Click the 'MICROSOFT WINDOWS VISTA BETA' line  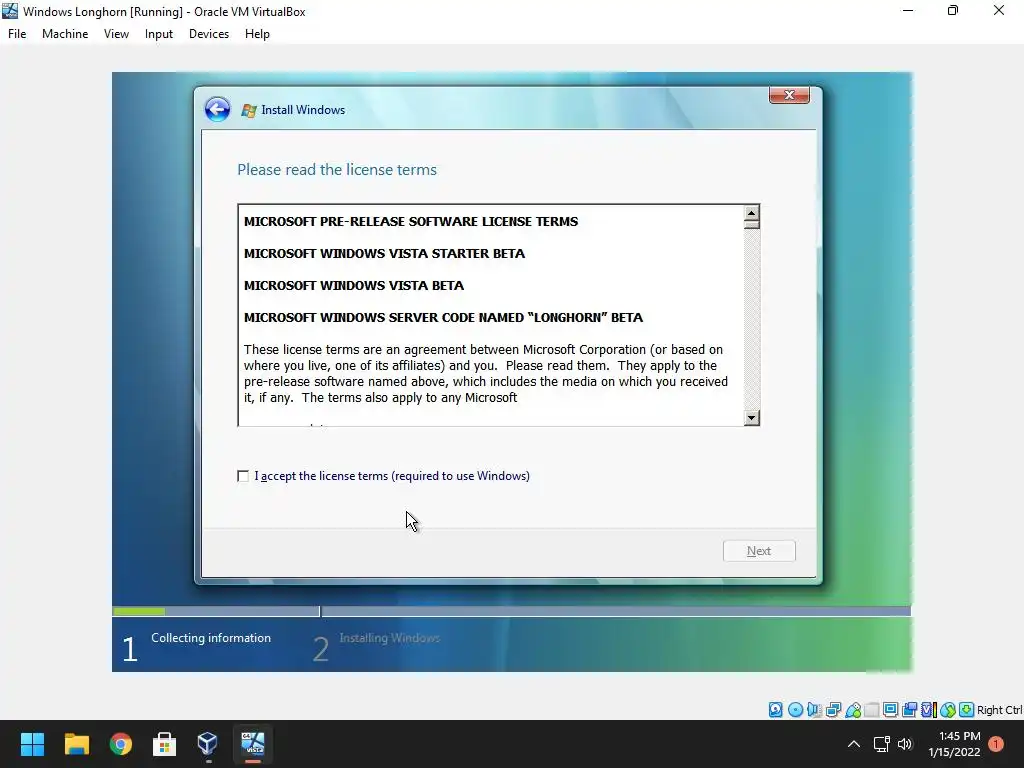354,285
